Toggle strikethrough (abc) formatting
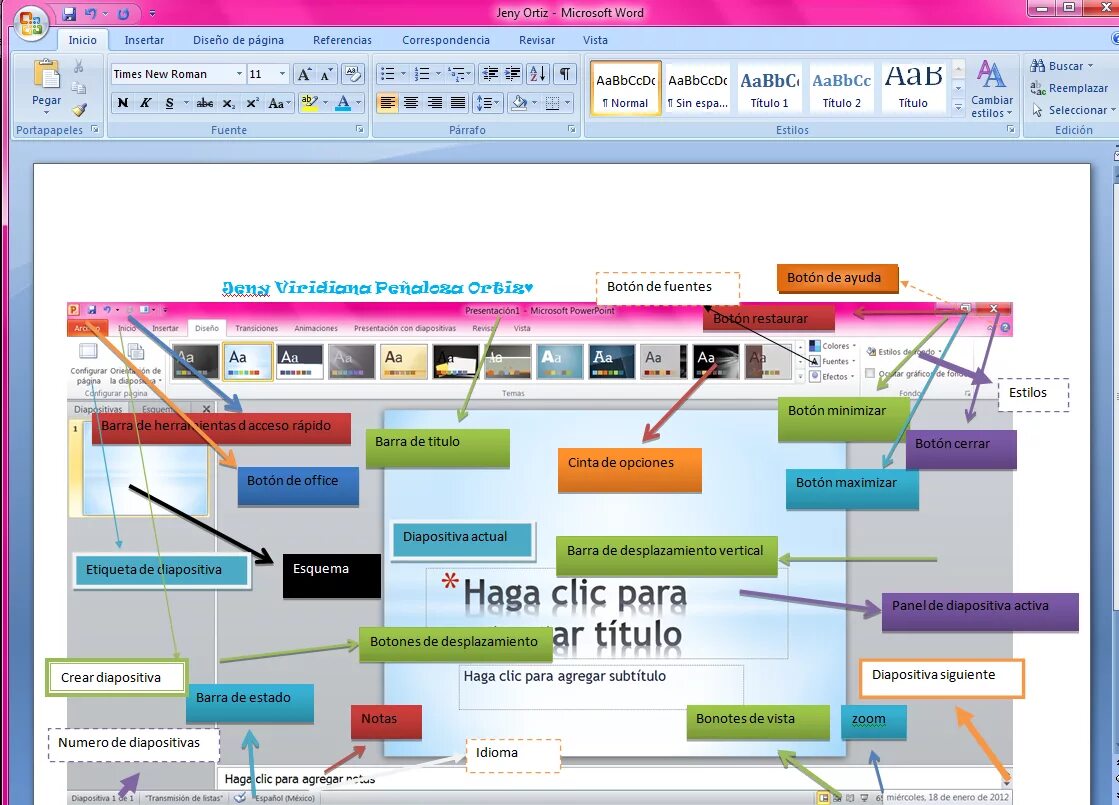The width and height of the screenshot is (1119, 805). click(205, 103)
